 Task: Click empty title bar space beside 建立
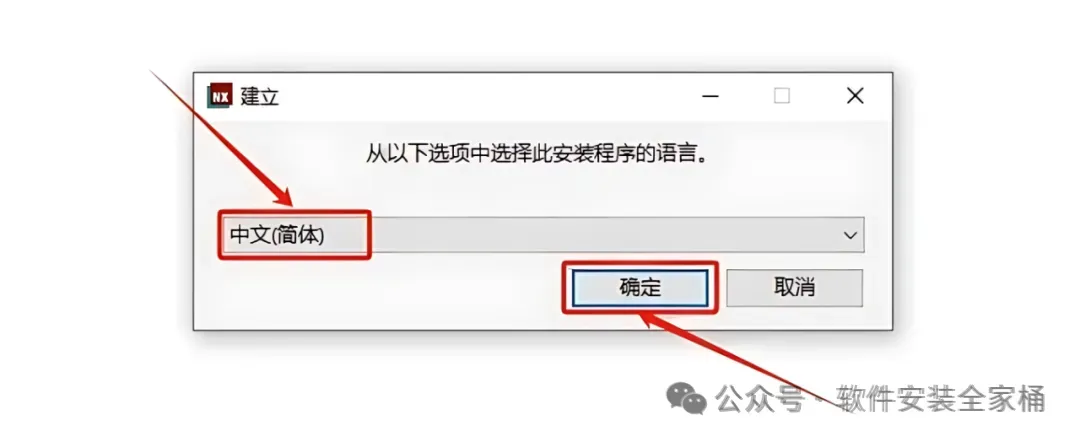(x=482, y=96)
